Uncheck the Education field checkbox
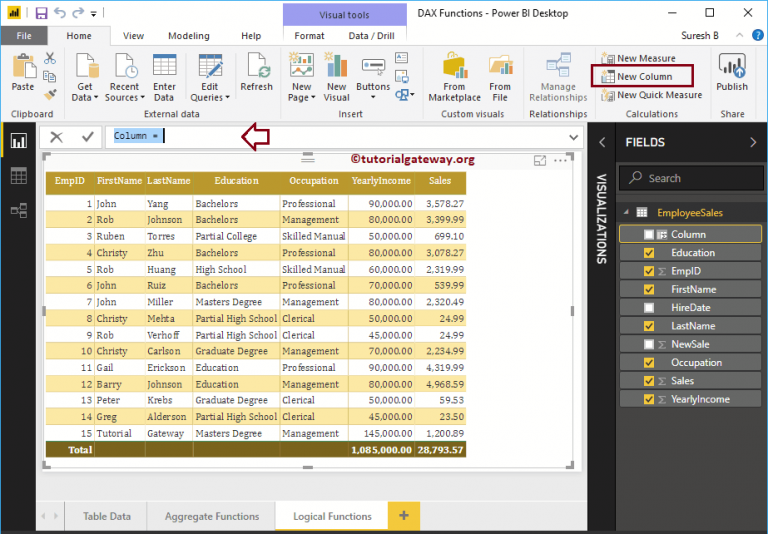This screenshot has width=768, height=534. (x=649, y=253)
